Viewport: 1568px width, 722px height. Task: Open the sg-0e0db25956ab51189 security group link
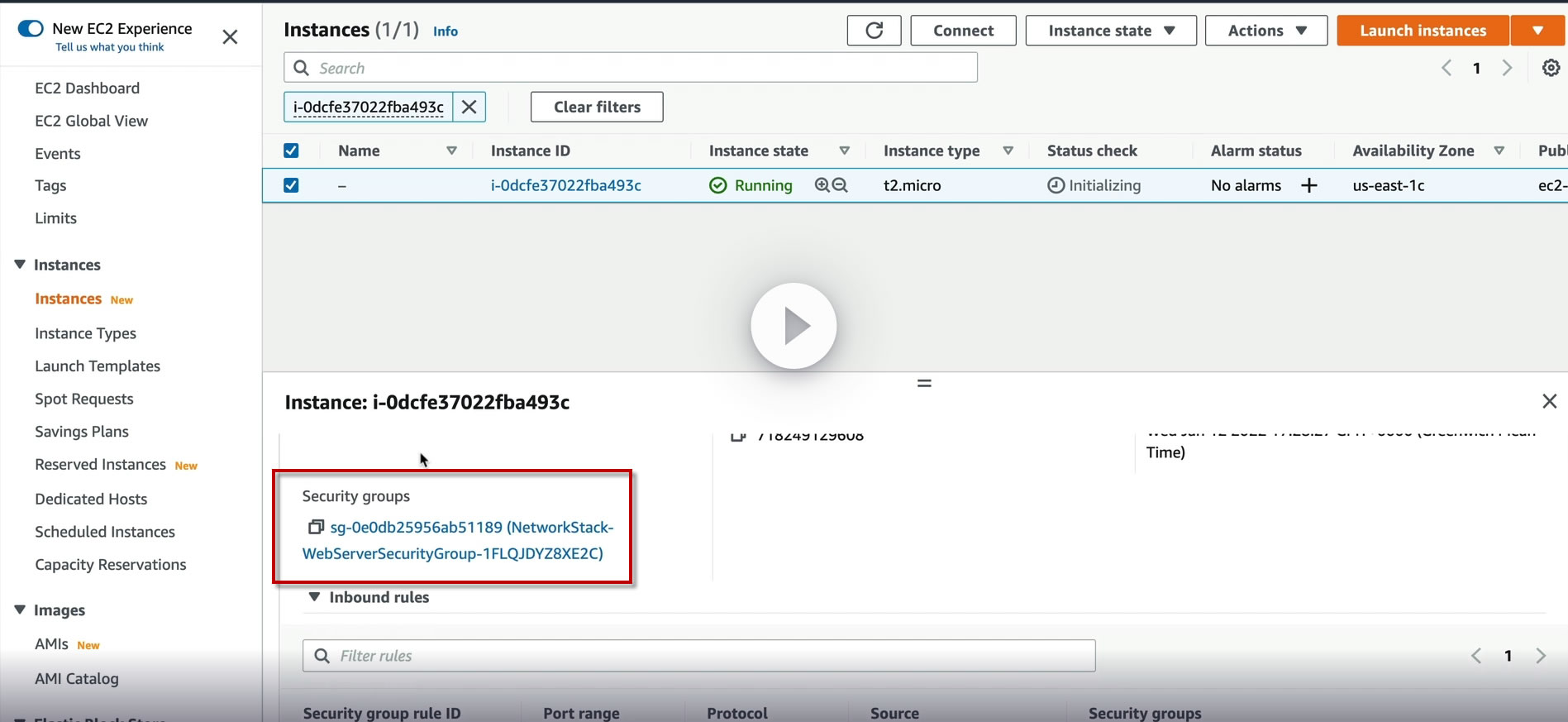click(x=458, y=540)
